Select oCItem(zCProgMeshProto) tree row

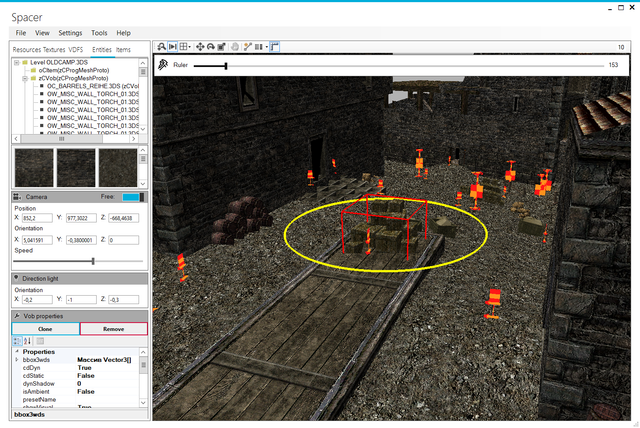pyautogui.click(x=74, y=70)
